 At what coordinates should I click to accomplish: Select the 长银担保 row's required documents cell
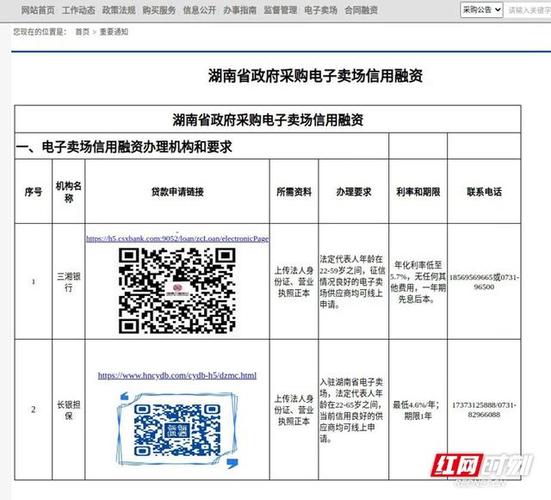[294, 410]
